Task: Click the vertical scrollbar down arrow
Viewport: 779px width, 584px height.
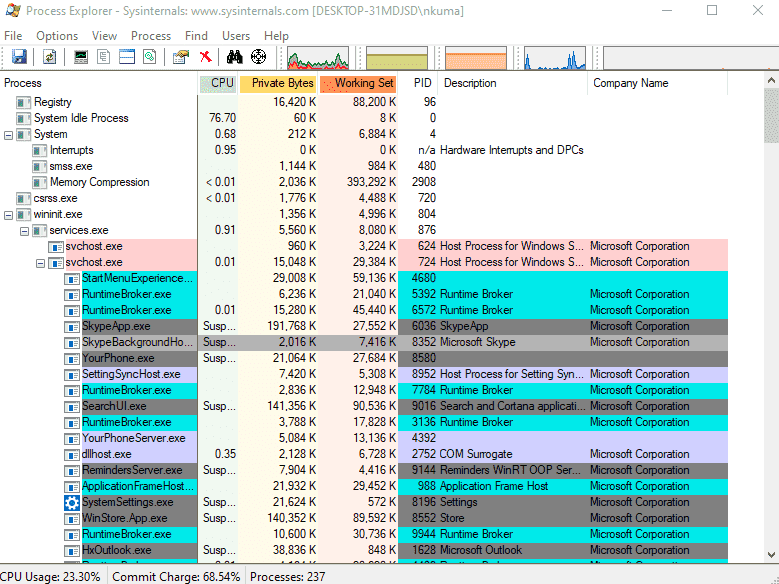Action: click(x=771, y=555)
